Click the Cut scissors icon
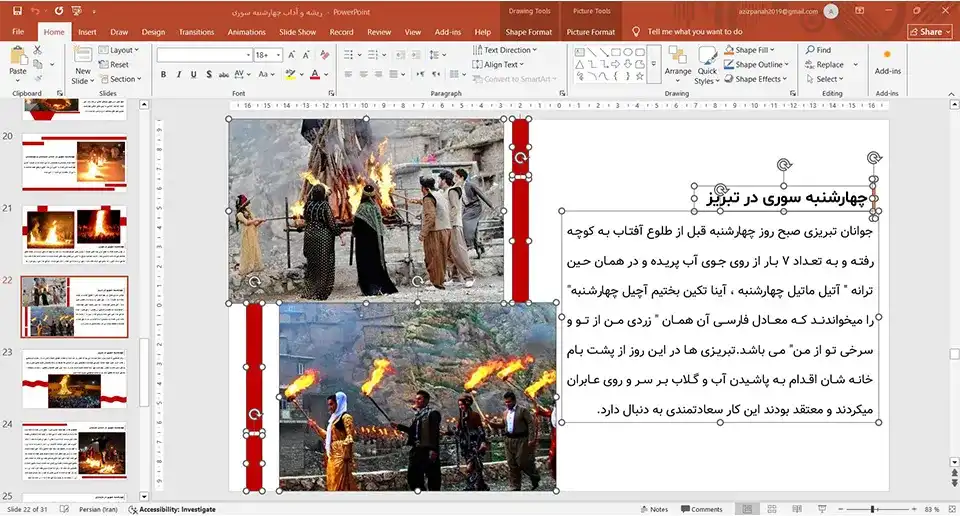Viewport: 960px width, 516px height. [38, 50]
